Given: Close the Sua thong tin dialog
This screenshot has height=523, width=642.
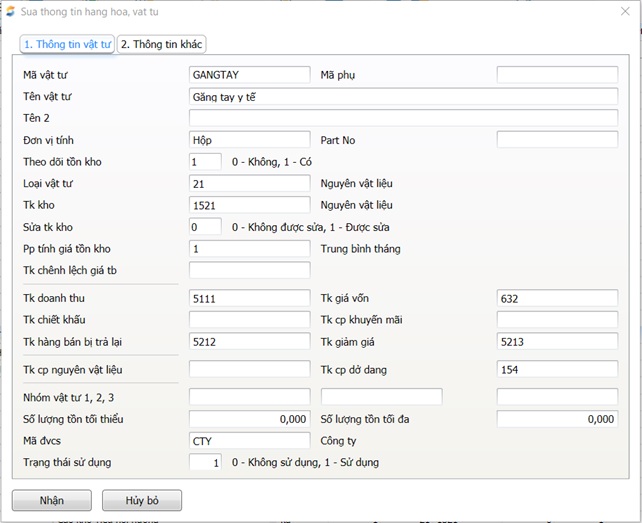Looking at the screenshot, I should click(x=625, y=11).
